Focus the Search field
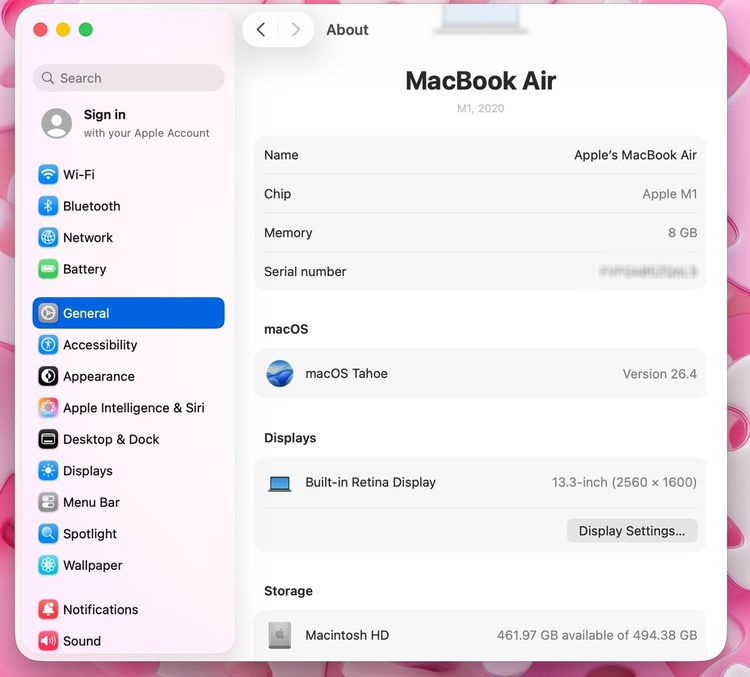 click(x=128, y=78)
